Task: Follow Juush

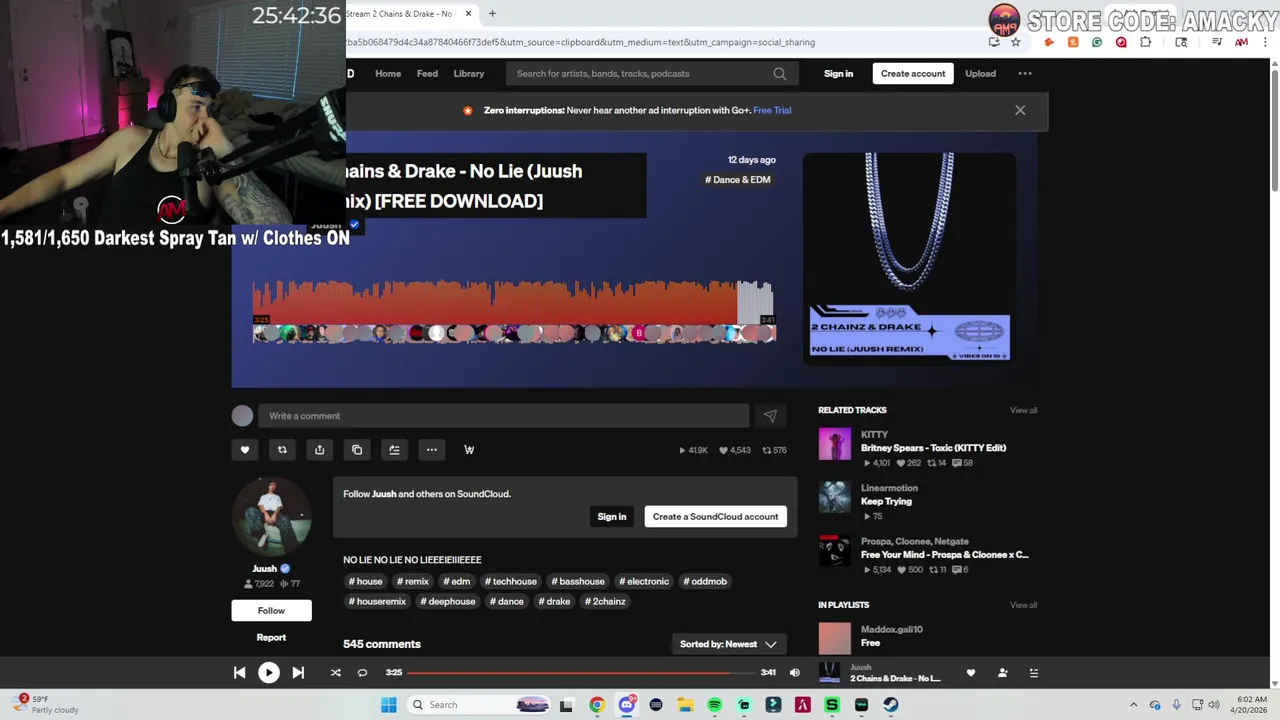Action: click(x=271, y=610)
